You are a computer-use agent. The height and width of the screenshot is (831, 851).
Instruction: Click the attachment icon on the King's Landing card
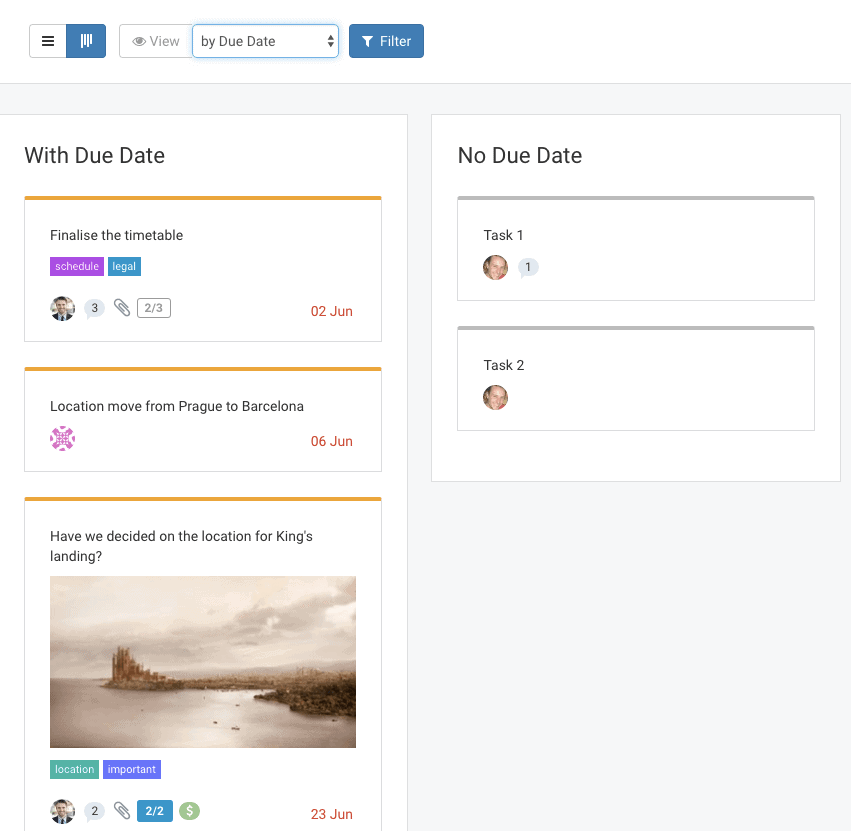(x=122, y=811)
